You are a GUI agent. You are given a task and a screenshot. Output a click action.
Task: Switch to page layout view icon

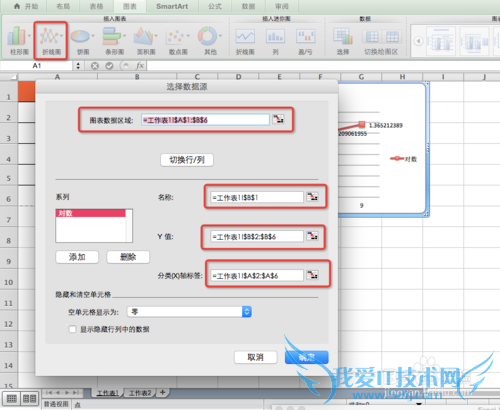(29, 398)
